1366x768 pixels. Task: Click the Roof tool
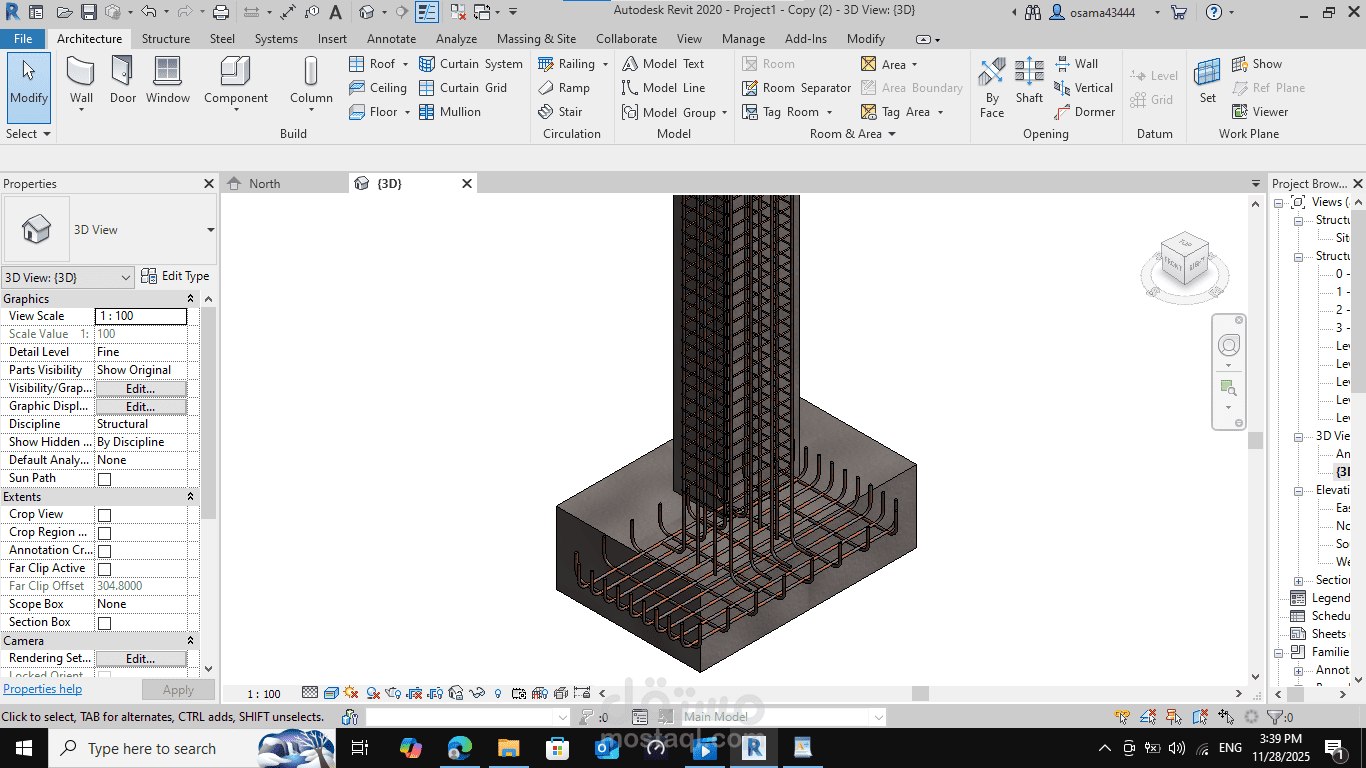(x=372, y=63)
